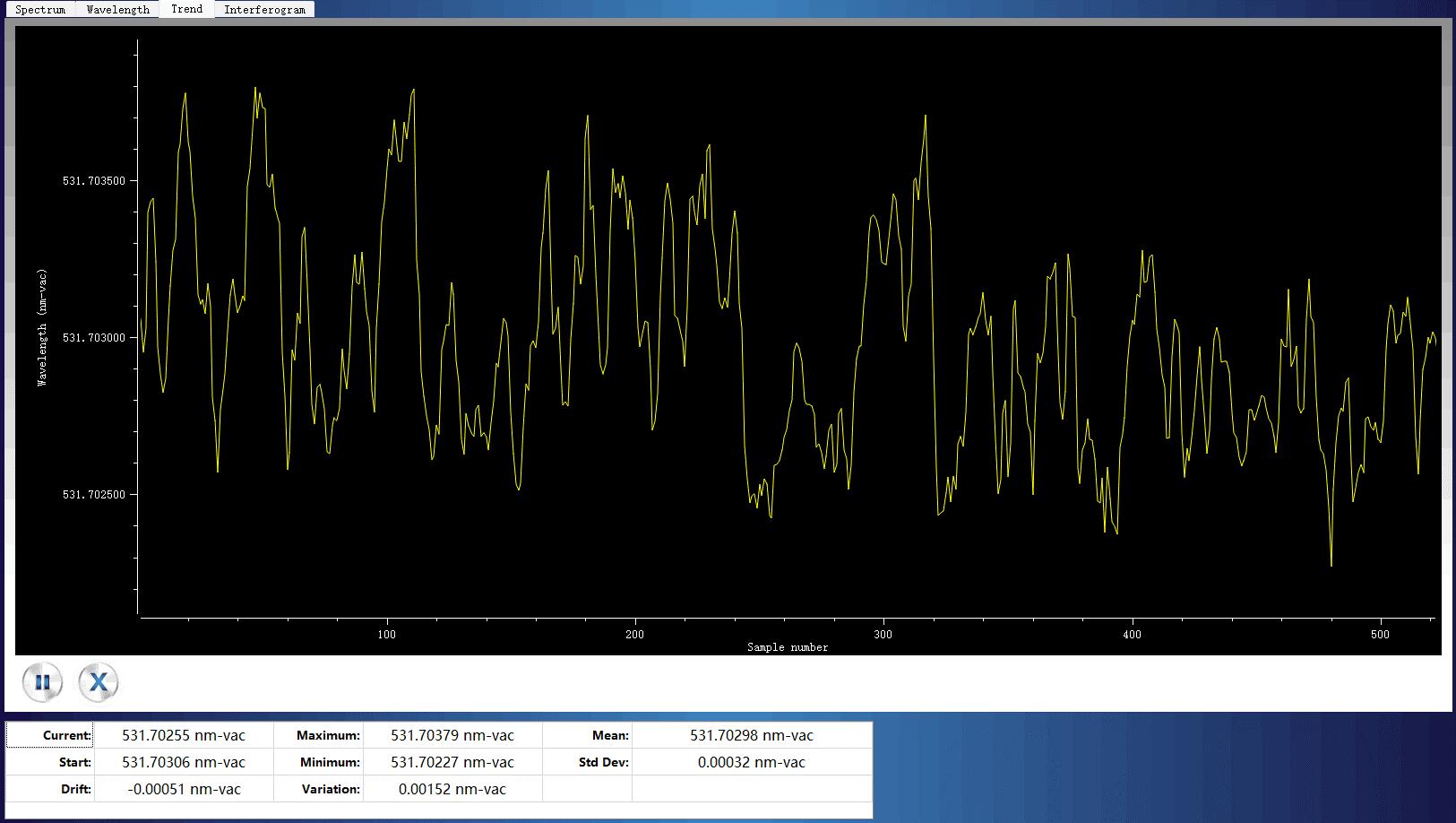
Task: Click the blue X clear button
Action: click(99, 682)
